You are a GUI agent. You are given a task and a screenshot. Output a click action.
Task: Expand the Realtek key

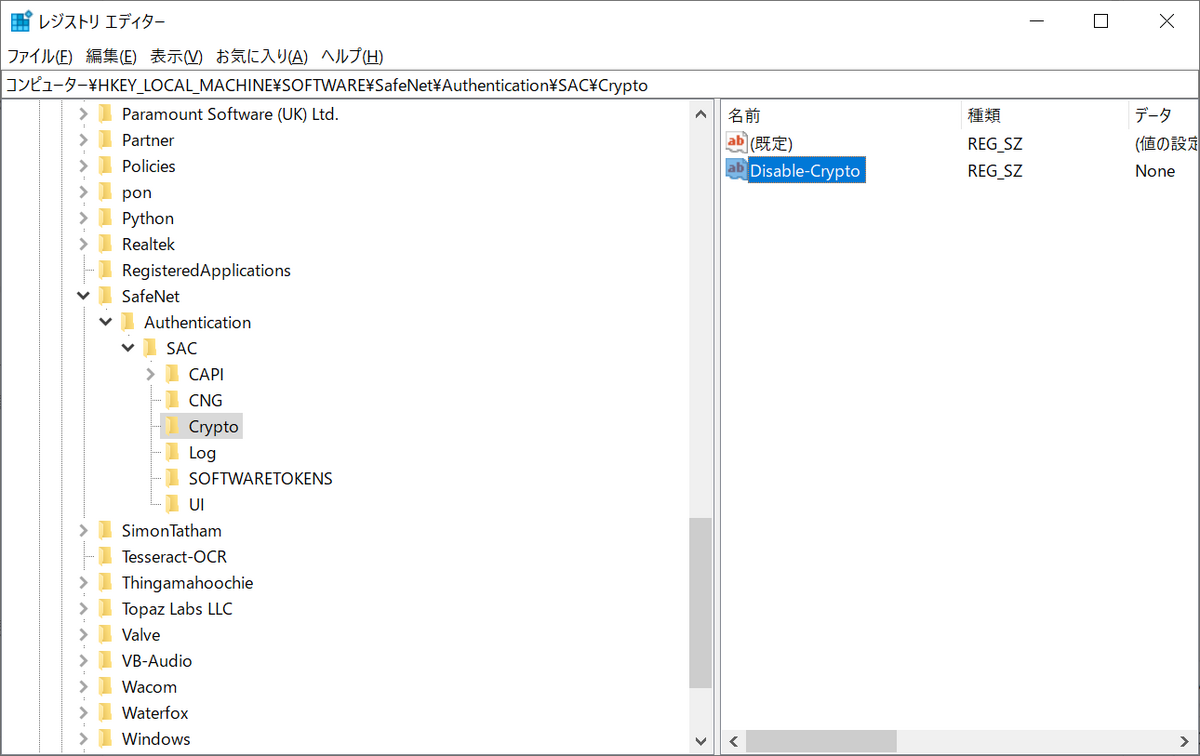point(84,244)
